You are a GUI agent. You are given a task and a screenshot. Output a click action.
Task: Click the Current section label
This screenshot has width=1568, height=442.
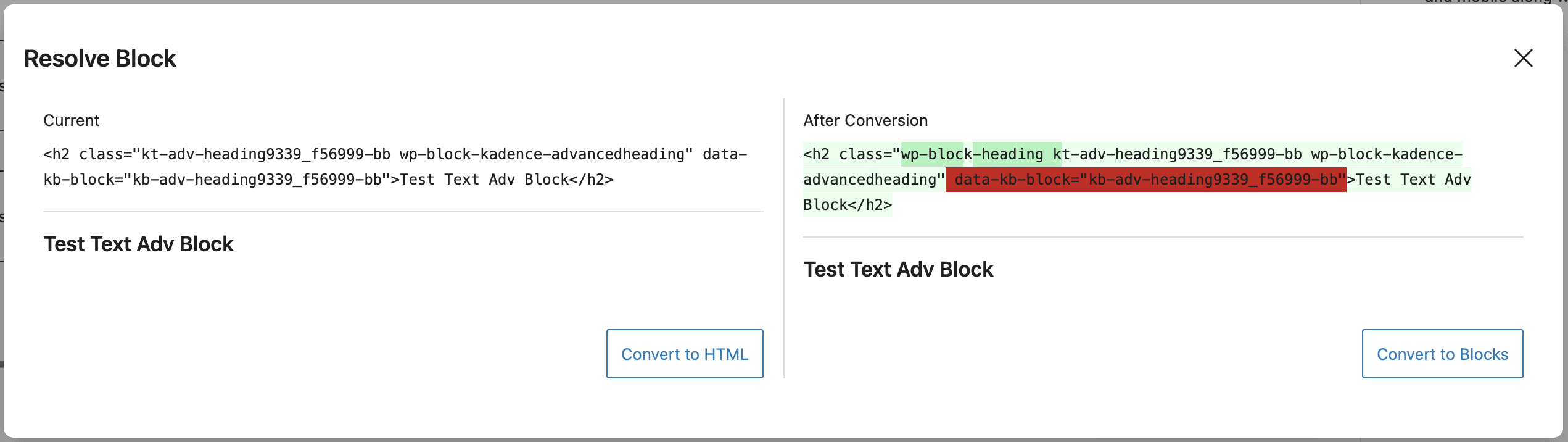[x=71, y=120]
